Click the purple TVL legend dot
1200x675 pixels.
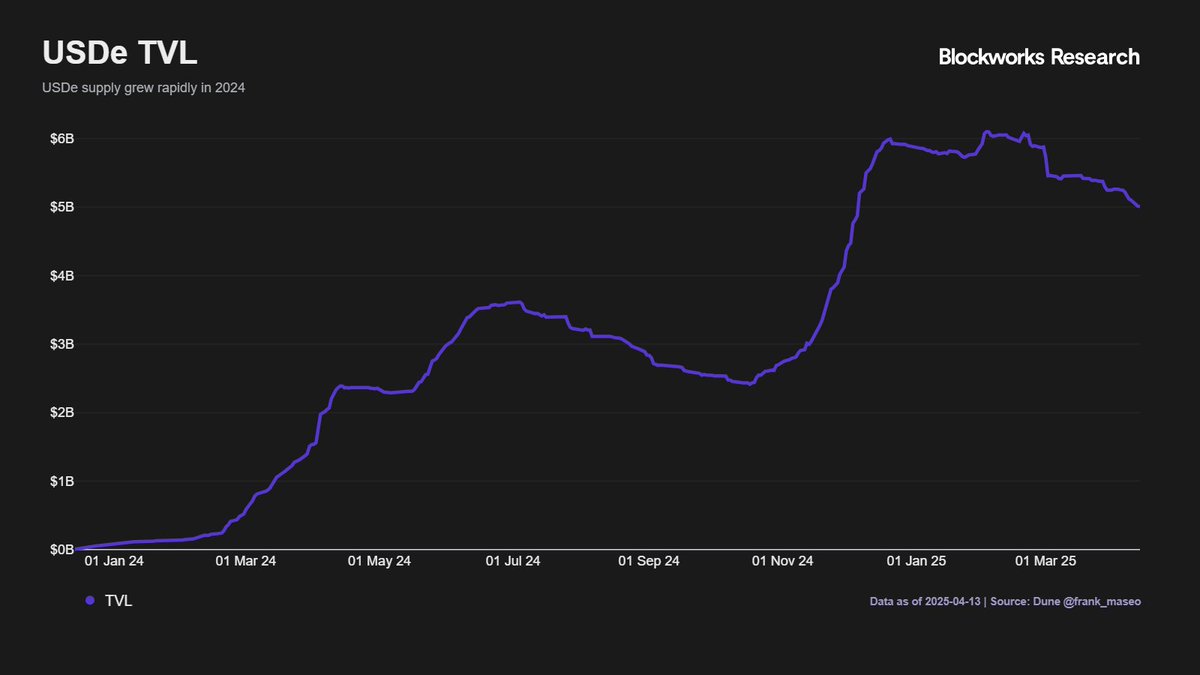[90, 601]
